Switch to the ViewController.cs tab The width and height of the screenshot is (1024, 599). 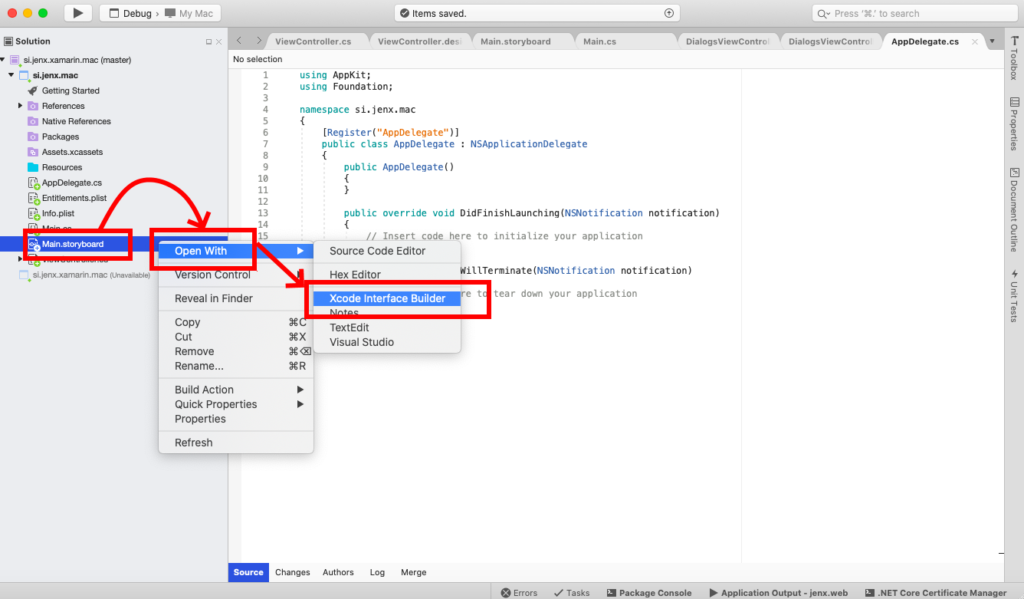(313, 41)
